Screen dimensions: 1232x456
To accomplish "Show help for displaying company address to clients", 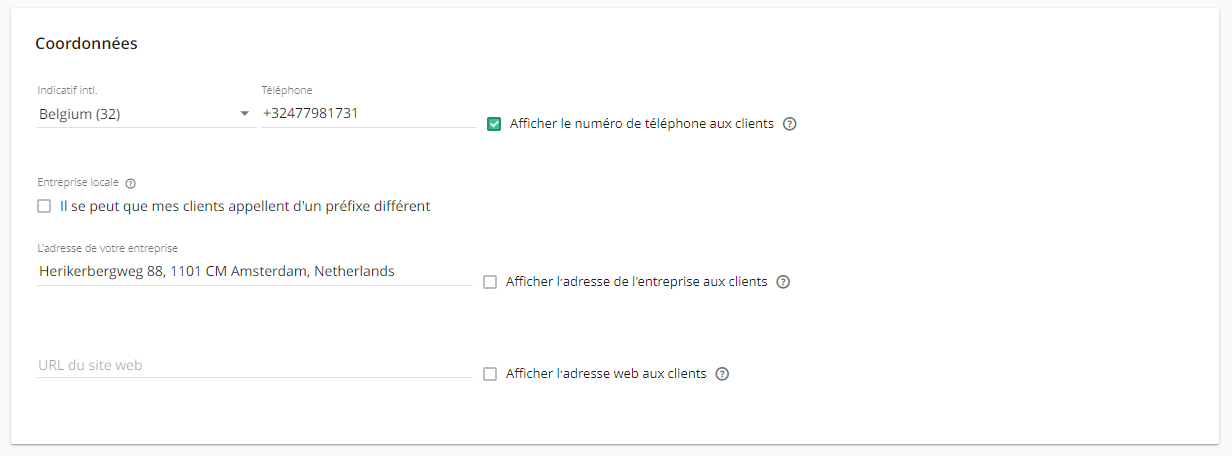I will coord(784,282).
